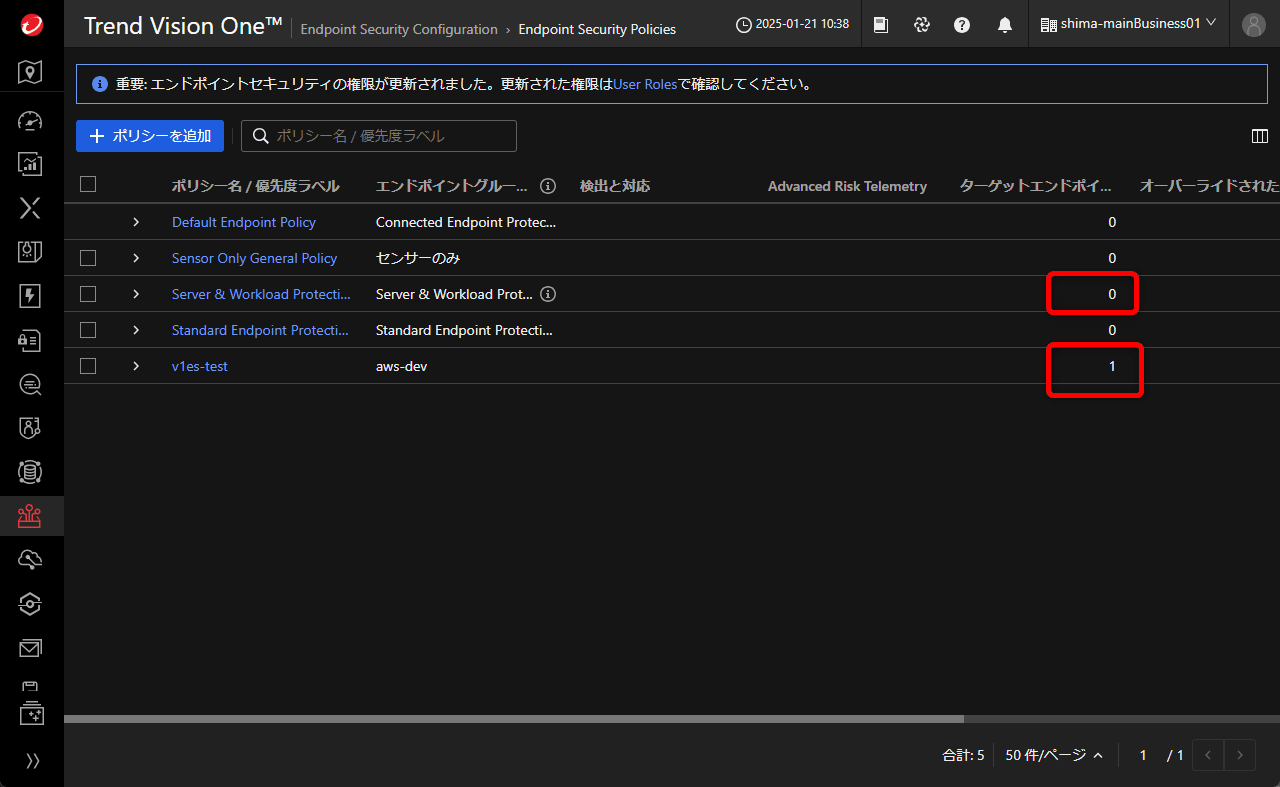The image size is (1280, 787).
Task: Expand the Default Endpoint Policy row
Action: pos(136,222)
